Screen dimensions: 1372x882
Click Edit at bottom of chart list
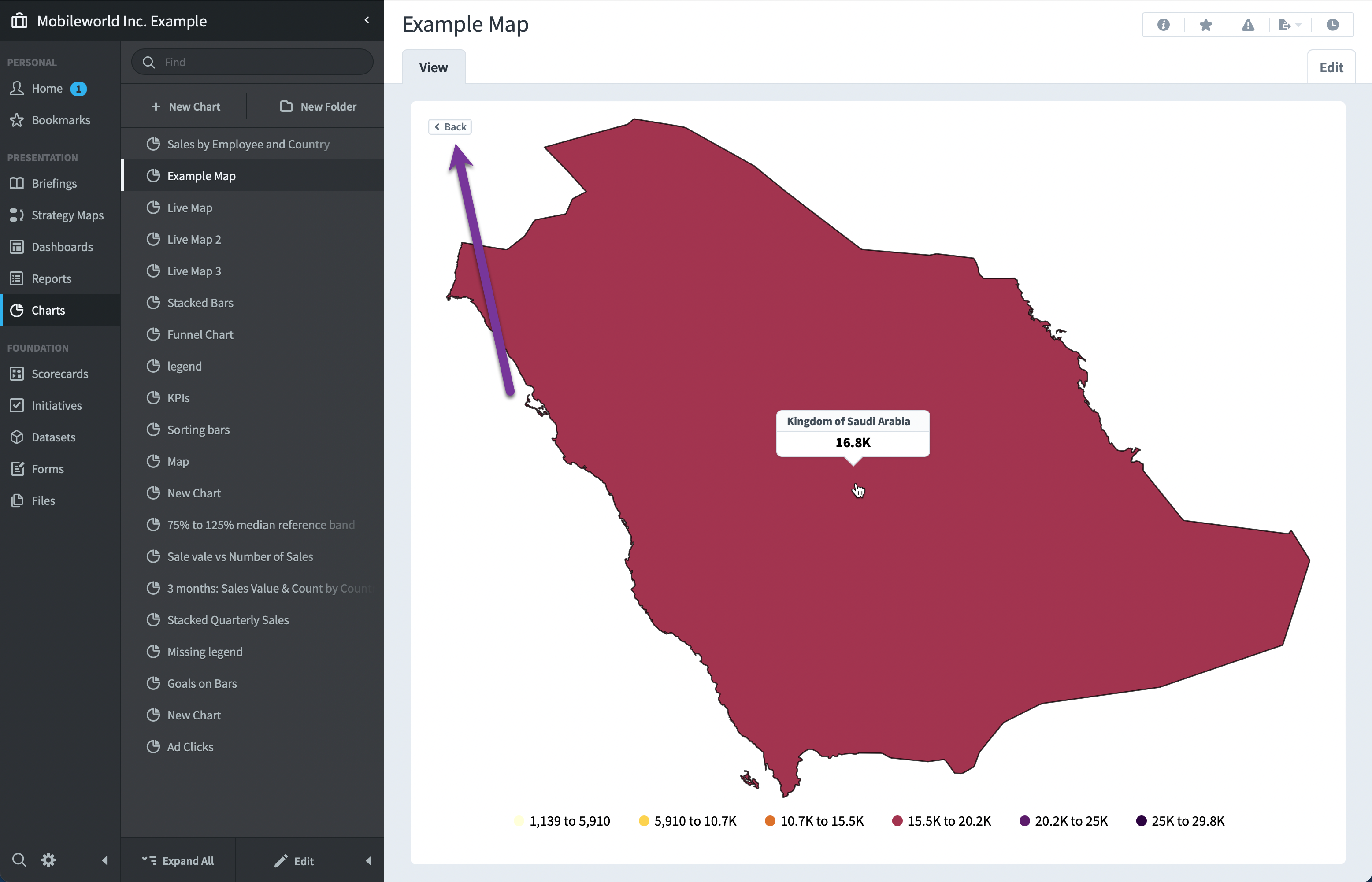[294, 860]
